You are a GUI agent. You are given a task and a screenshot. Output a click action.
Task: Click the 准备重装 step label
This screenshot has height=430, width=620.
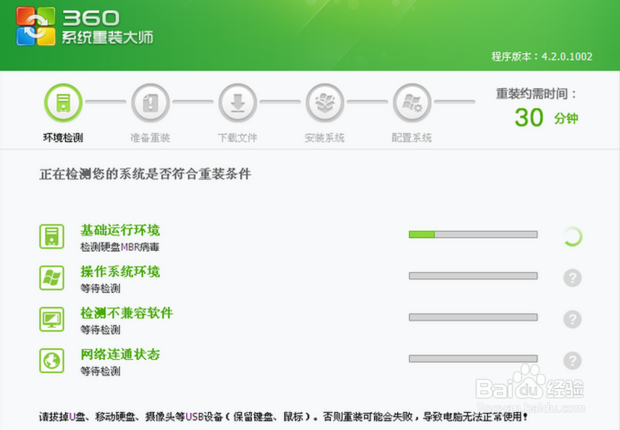pyautogui.click(x=150, y=138)
